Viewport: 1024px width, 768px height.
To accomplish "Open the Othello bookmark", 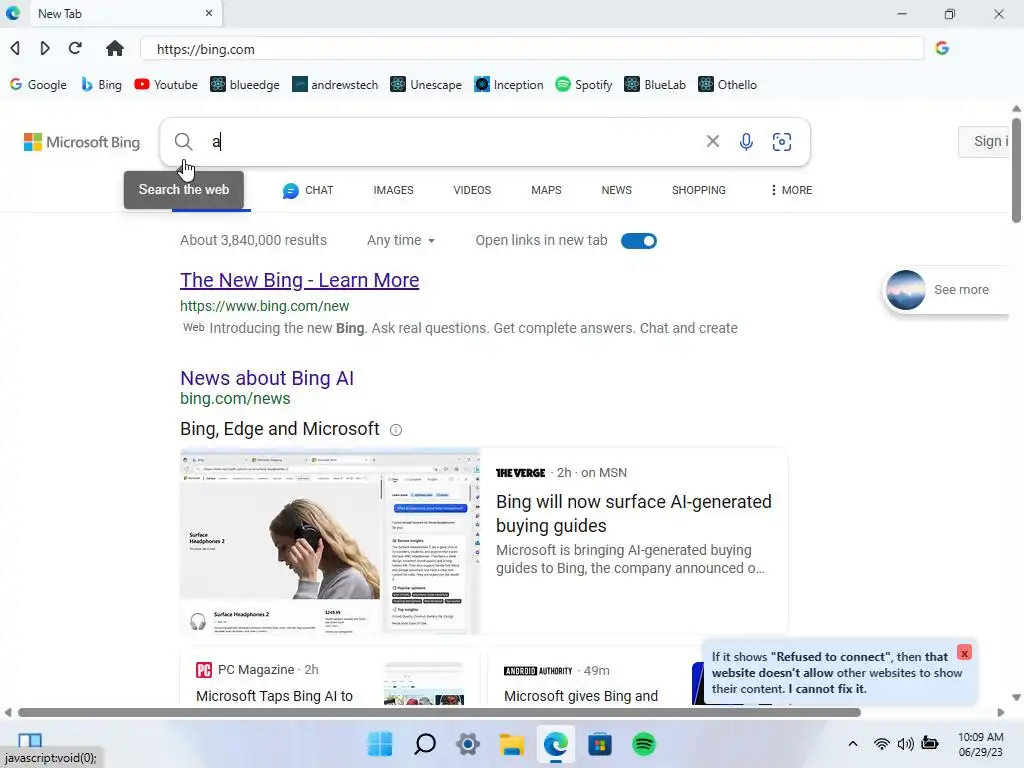I will (x=728, y=85).
